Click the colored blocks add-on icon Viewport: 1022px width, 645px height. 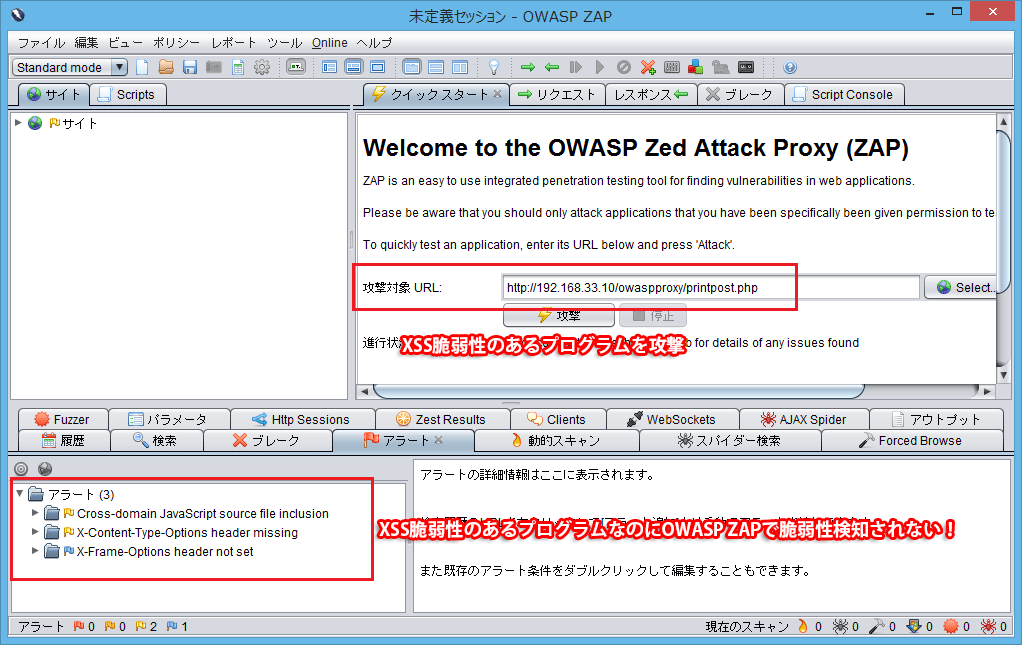tap(695, 67)
